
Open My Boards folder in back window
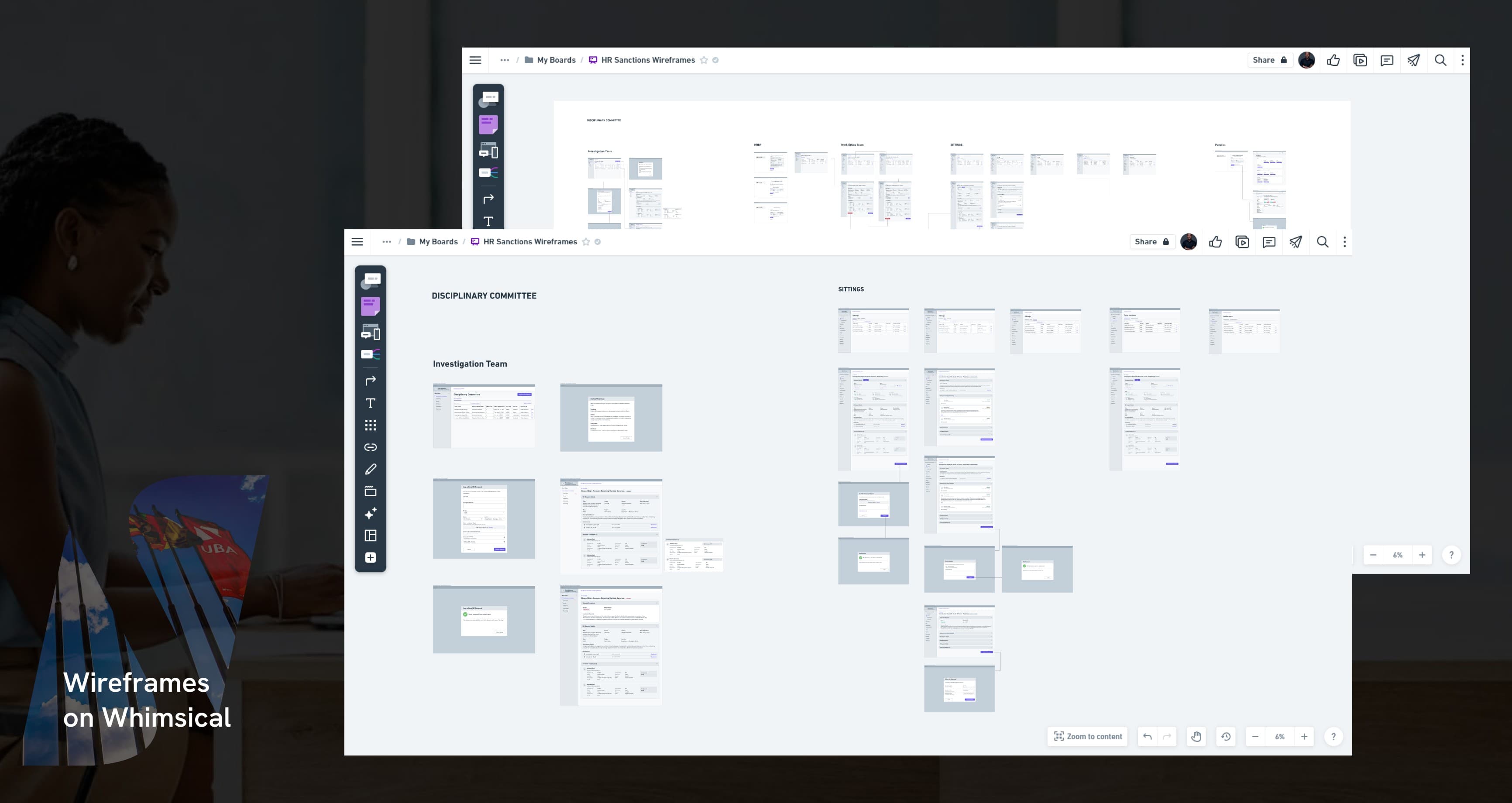[550, 60]
